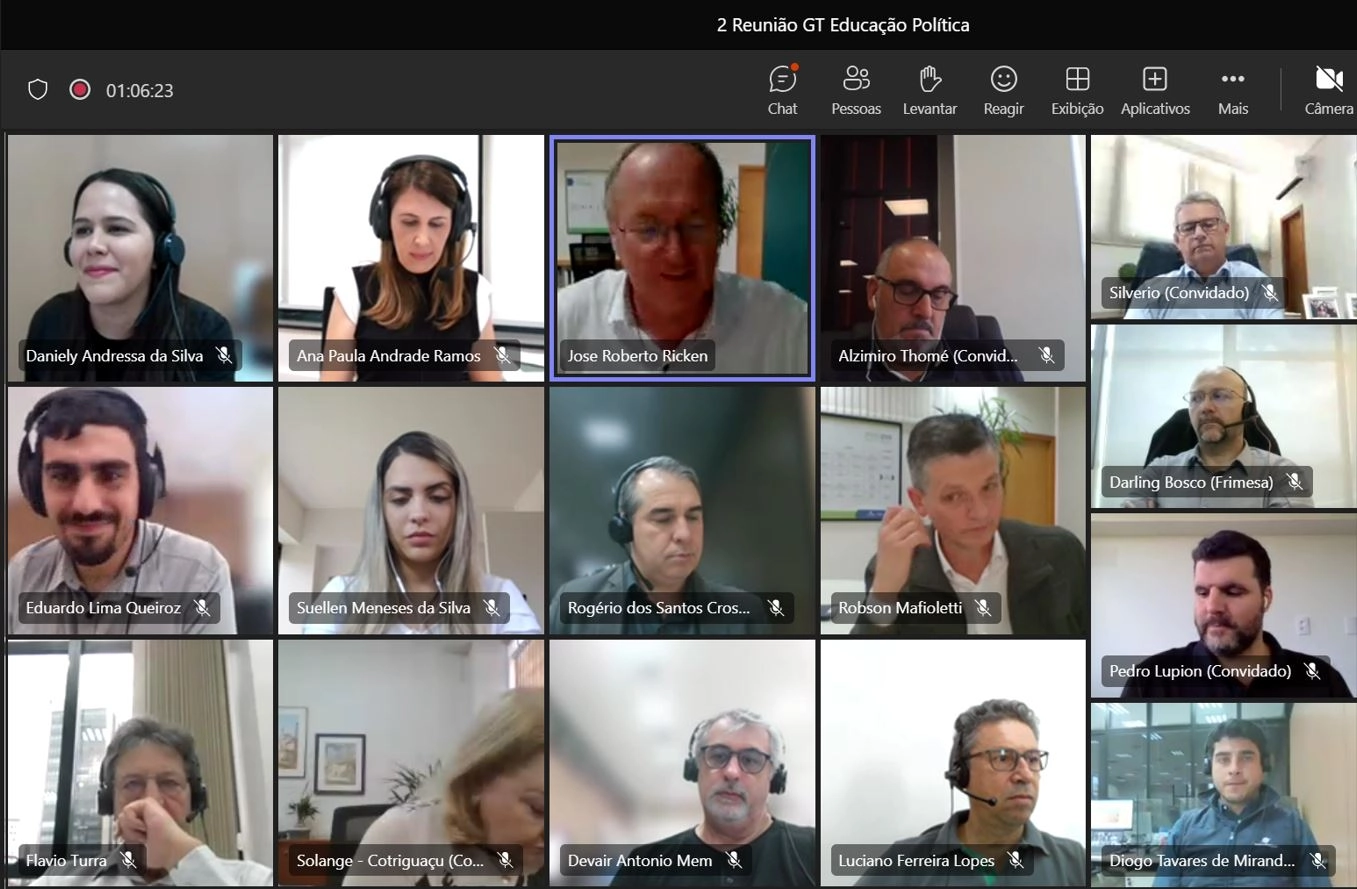
Task: Open the Aplicativos apps panel
Action: point(1155,90)
